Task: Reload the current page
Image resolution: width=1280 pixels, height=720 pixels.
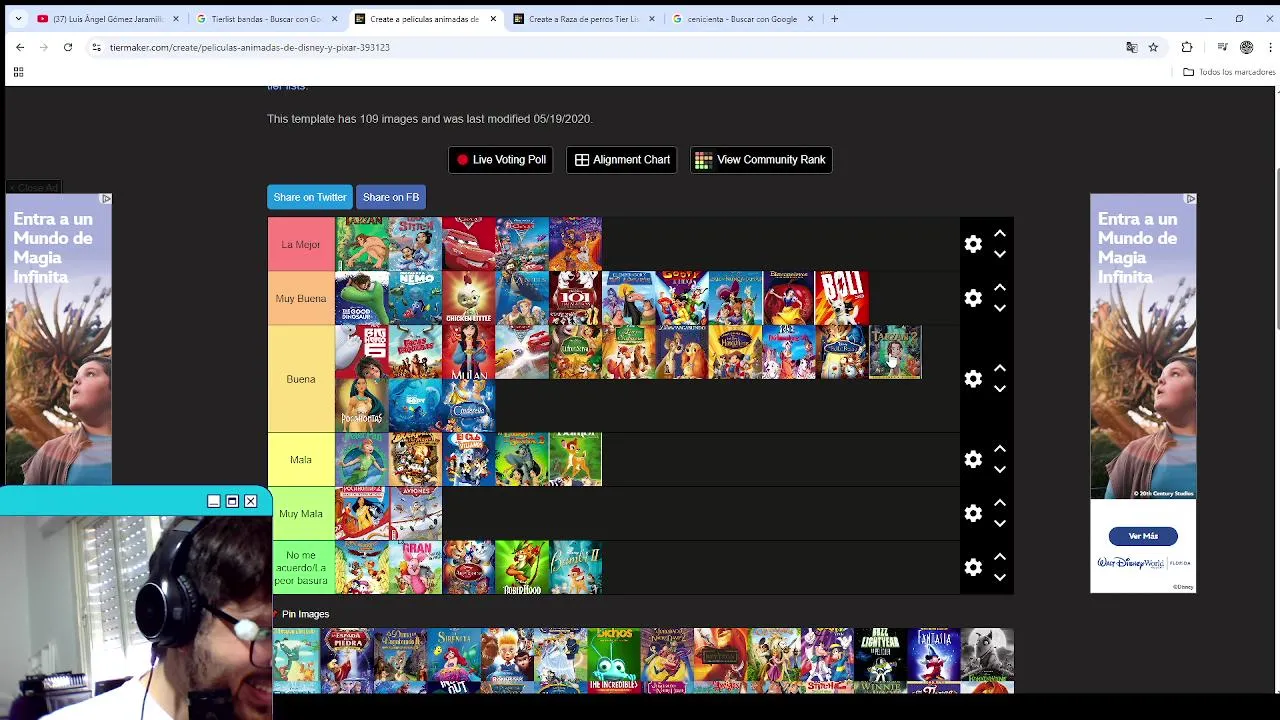Action: click(68, 47)
